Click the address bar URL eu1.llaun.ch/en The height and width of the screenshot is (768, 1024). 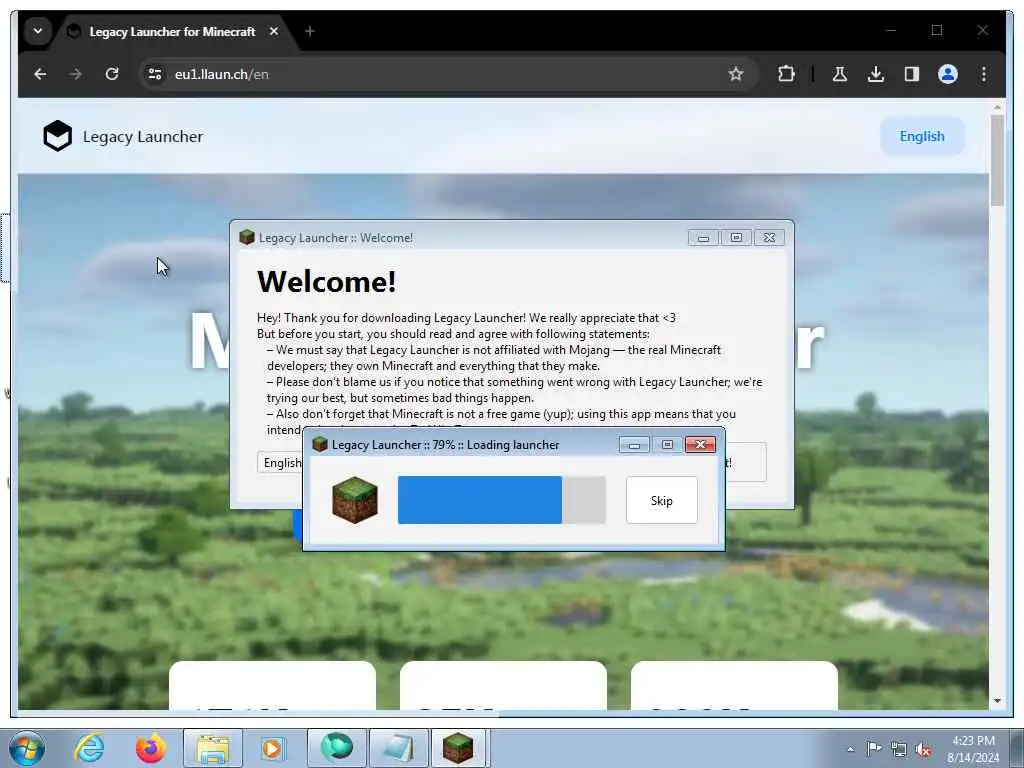click(221, 74)
